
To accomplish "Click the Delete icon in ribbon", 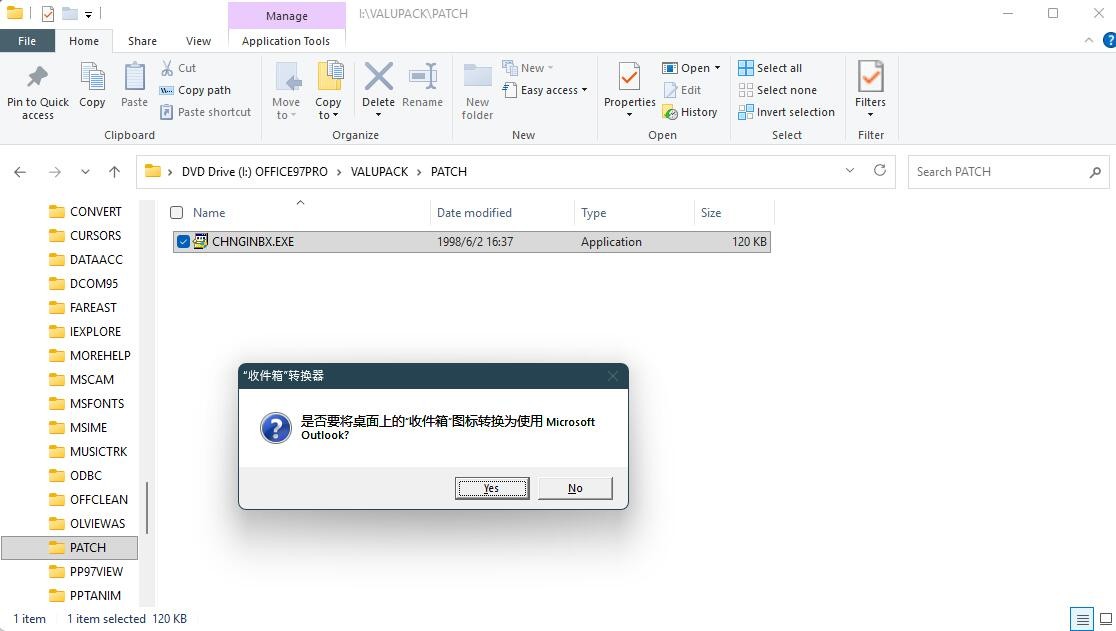I will tap(378, 78).
